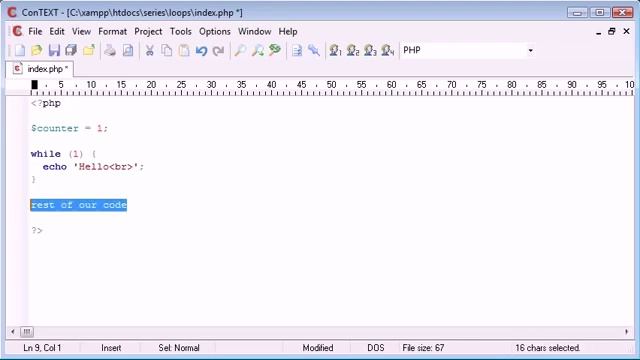Click the ConTEXT document icon in menu bar

point(17,31)
